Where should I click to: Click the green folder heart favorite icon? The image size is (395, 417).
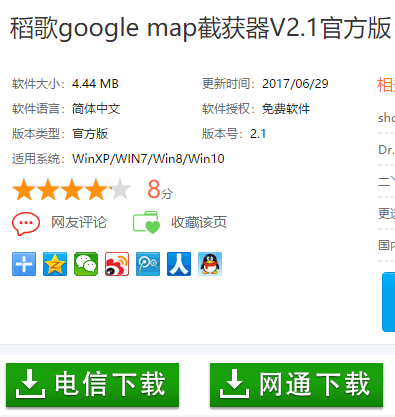pyautogui.click(x=146, y=222)
